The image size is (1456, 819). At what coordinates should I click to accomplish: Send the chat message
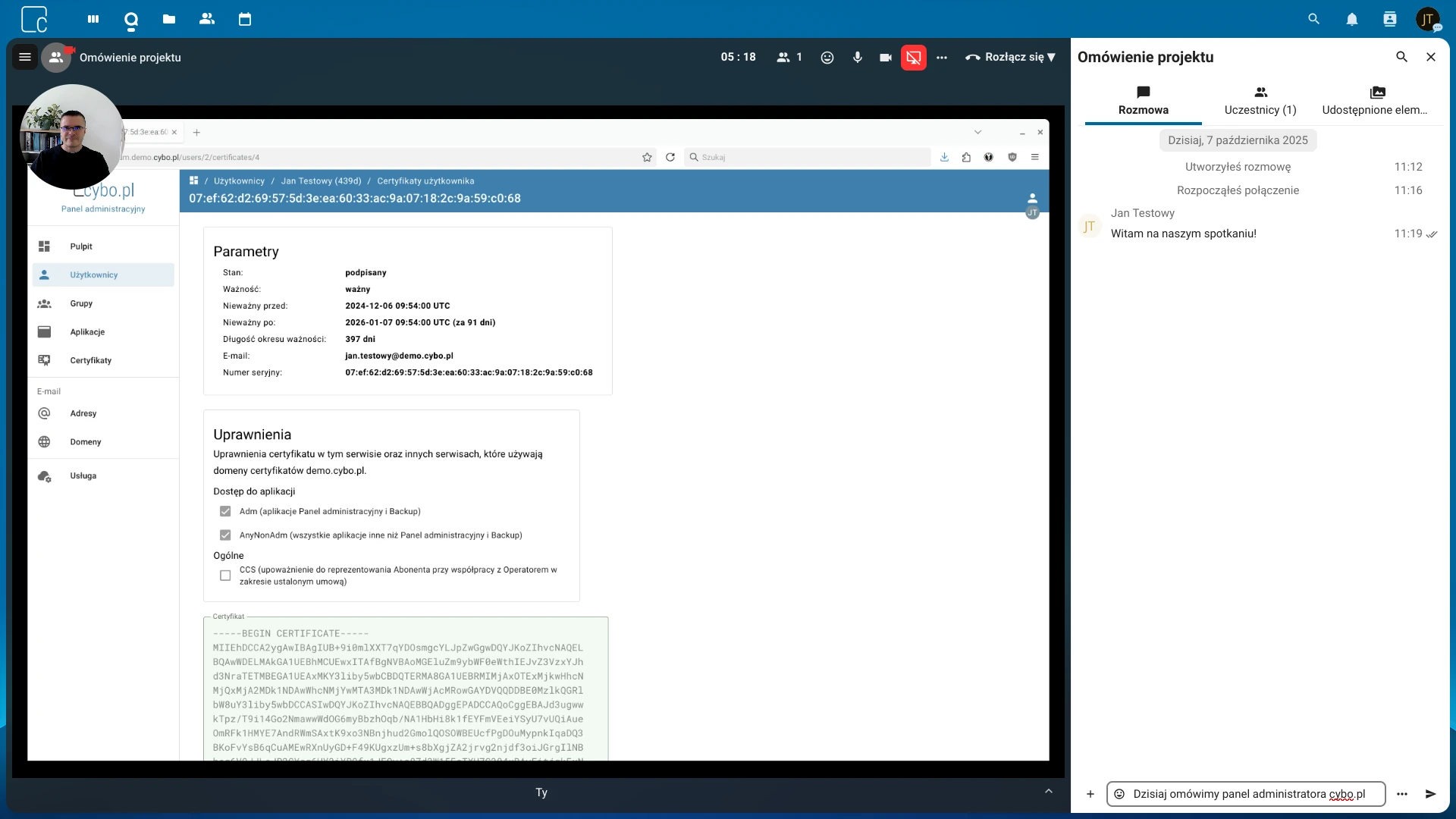click(1430, 794)
